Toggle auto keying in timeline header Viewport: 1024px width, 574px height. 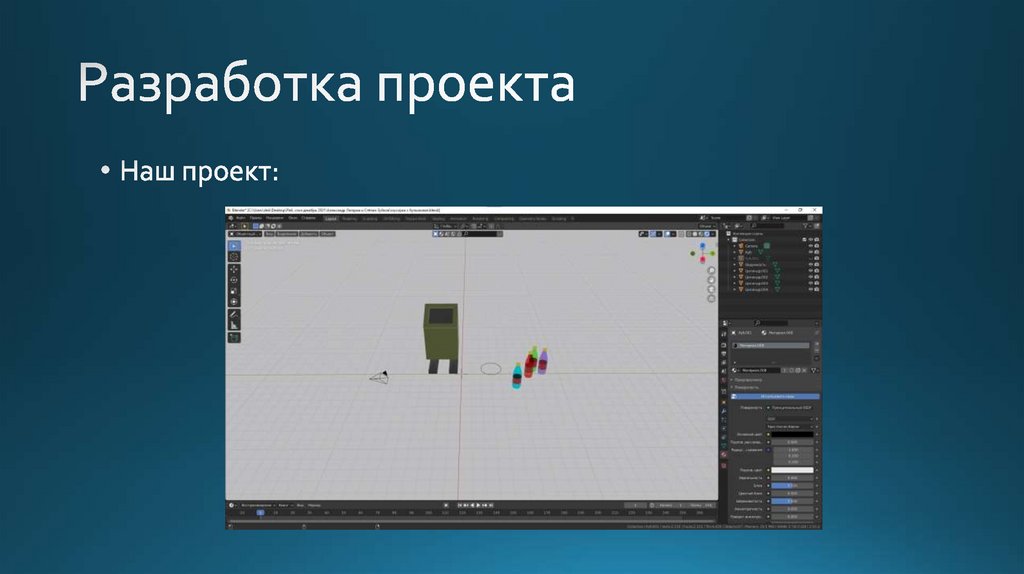pos(446,505)
